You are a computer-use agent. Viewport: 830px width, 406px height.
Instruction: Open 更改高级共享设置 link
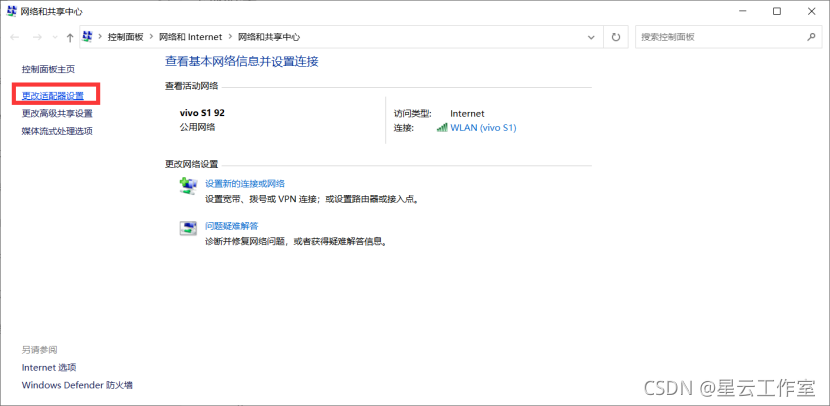tap(57, 113)
